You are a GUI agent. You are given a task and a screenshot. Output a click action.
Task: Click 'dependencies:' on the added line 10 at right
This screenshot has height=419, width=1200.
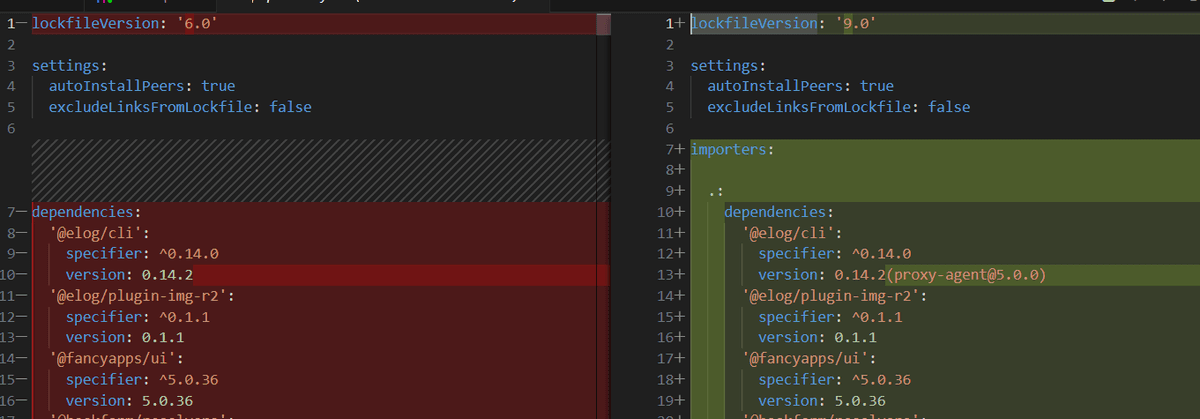(777, 212)
